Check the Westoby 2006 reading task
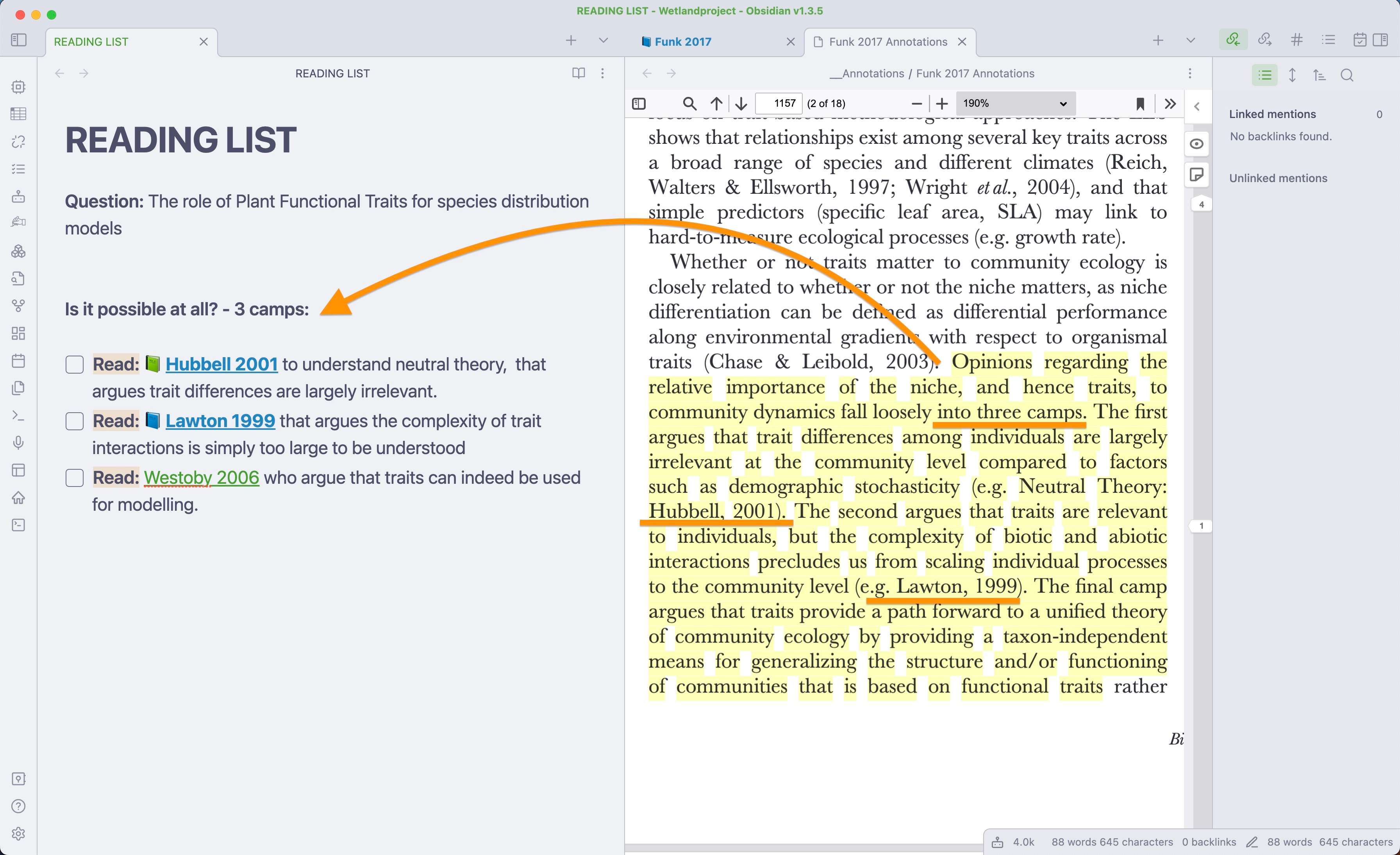The width and height of the screenshot is (1400, 855). [x=75, y=478]
